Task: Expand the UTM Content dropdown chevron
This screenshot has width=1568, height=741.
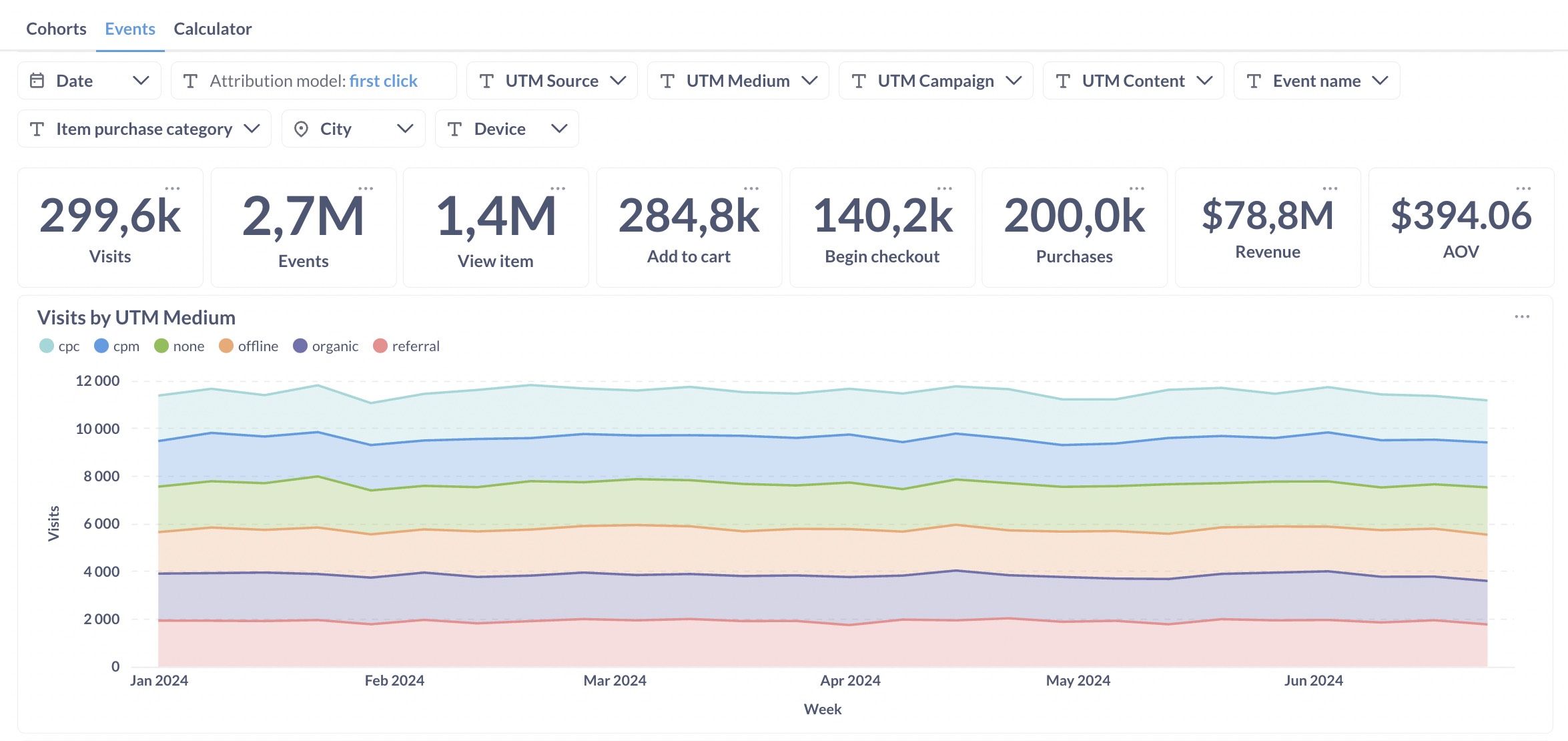Action: (x=1205, y=80)
